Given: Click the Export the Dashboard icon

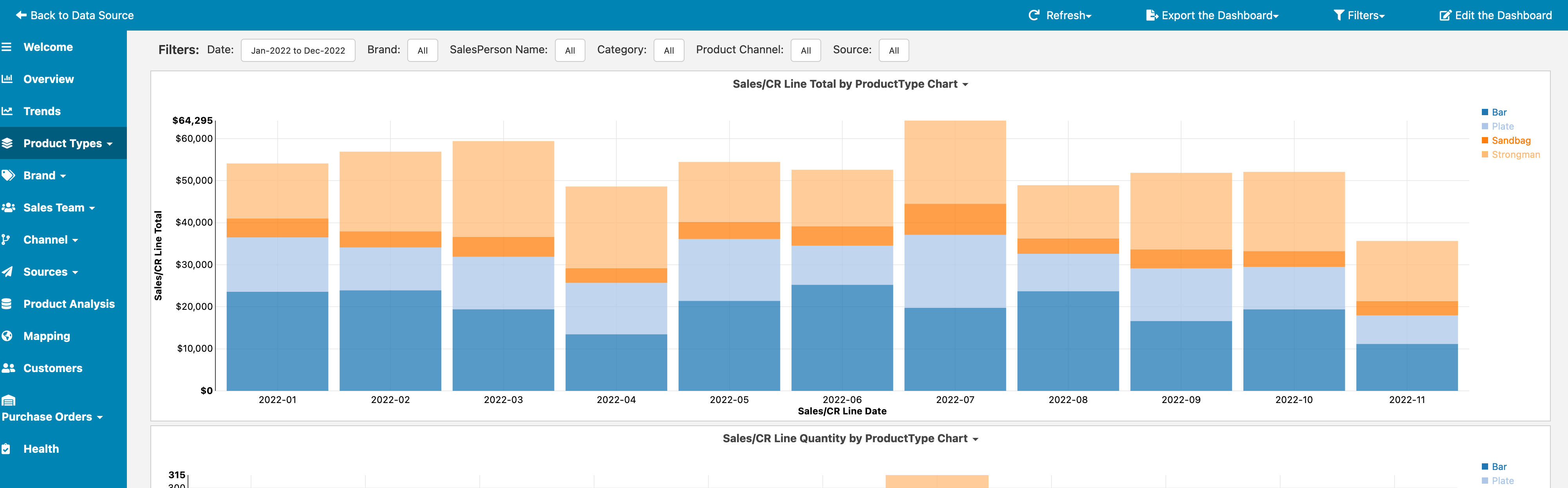Looking at the screenshot, I should click(x=1152, y=15).
